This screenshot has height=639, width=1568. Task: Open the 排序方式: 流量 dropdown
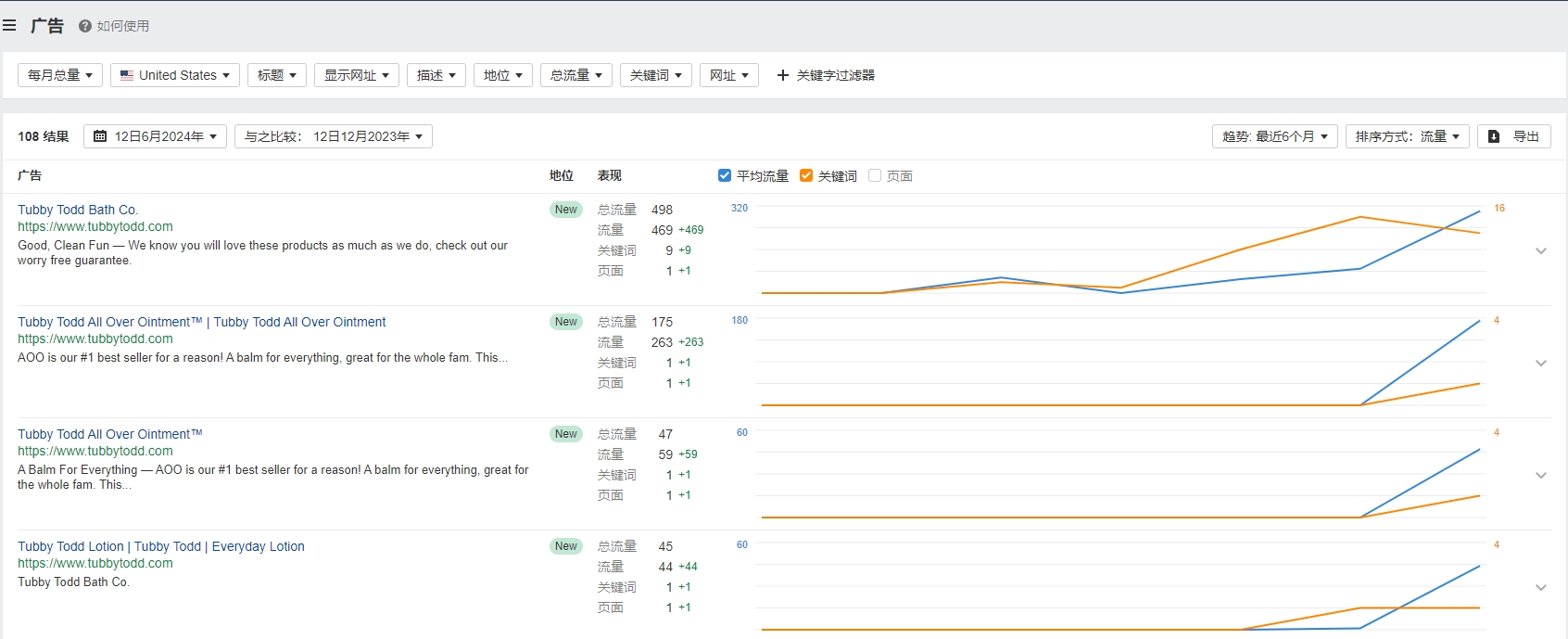pyautogui.click(x=1408, y=136)
